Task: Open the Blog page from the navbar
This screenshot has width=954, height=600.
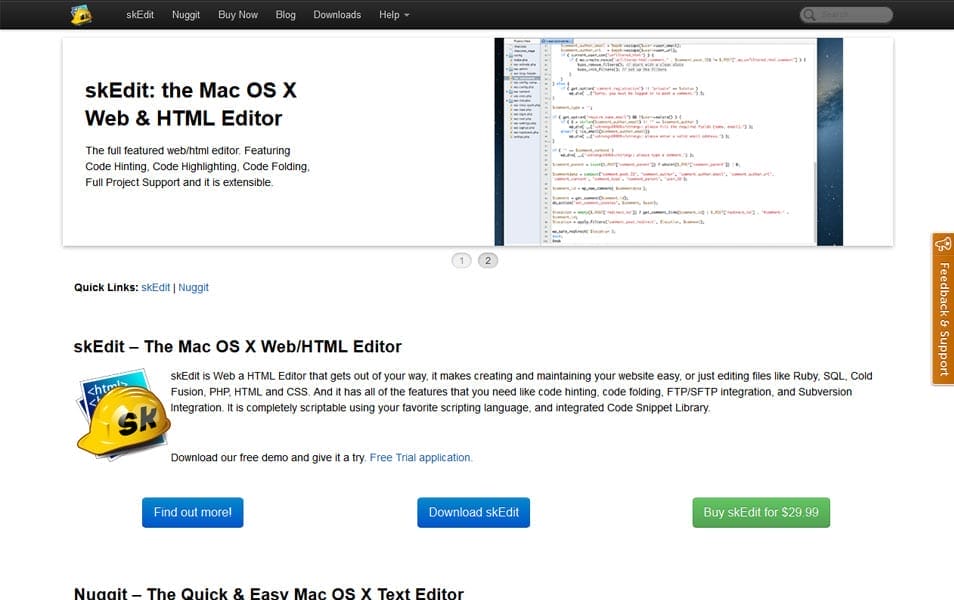Action: [285, 15]
